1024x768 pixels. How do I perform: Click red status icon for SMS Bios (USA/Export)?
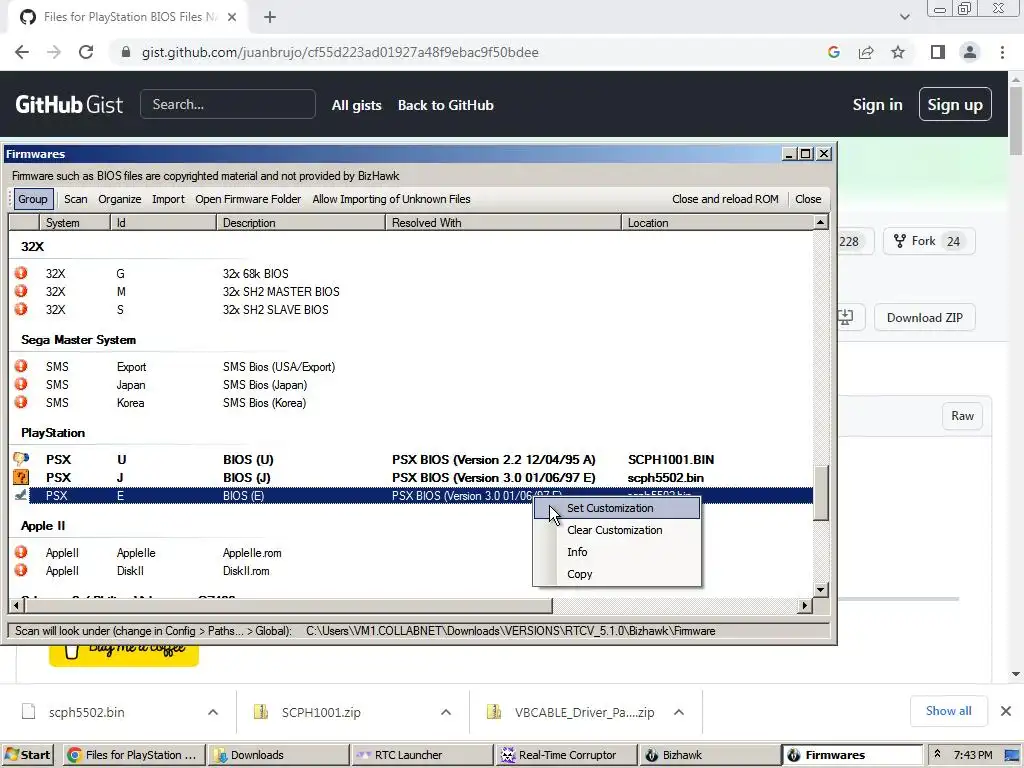point(22,366)
